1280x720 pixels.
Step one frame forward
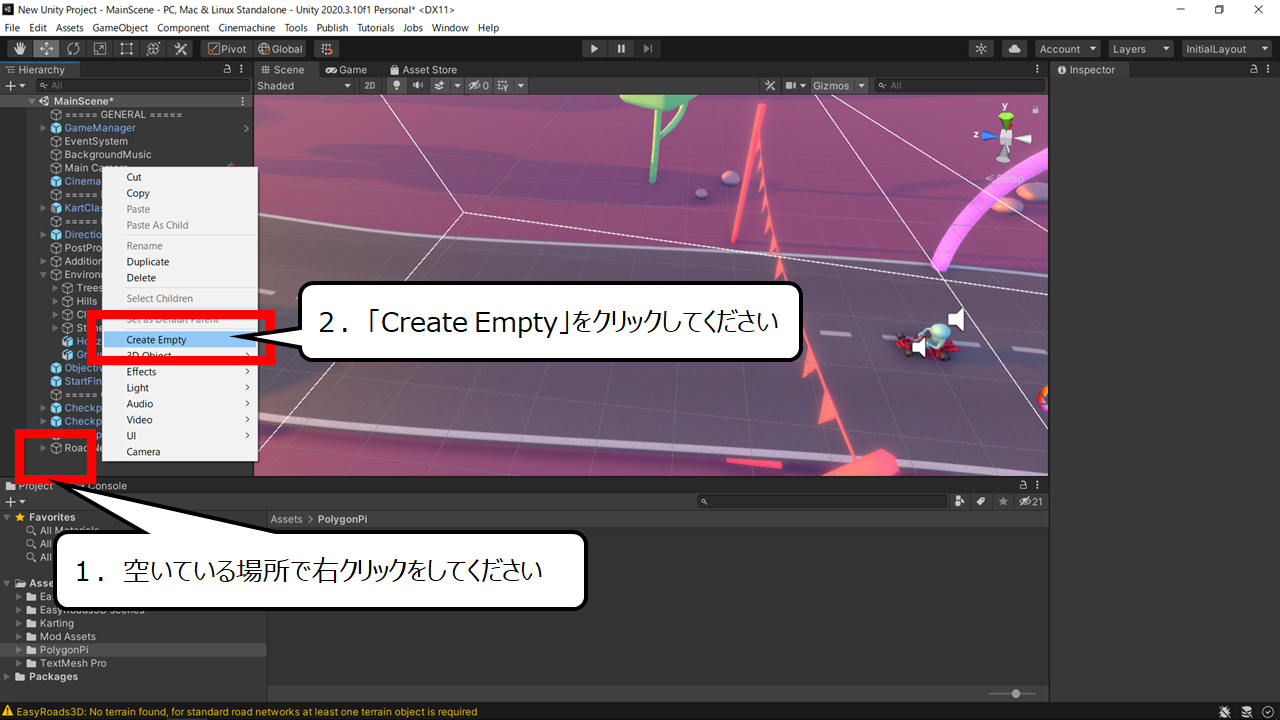[648, 48]
